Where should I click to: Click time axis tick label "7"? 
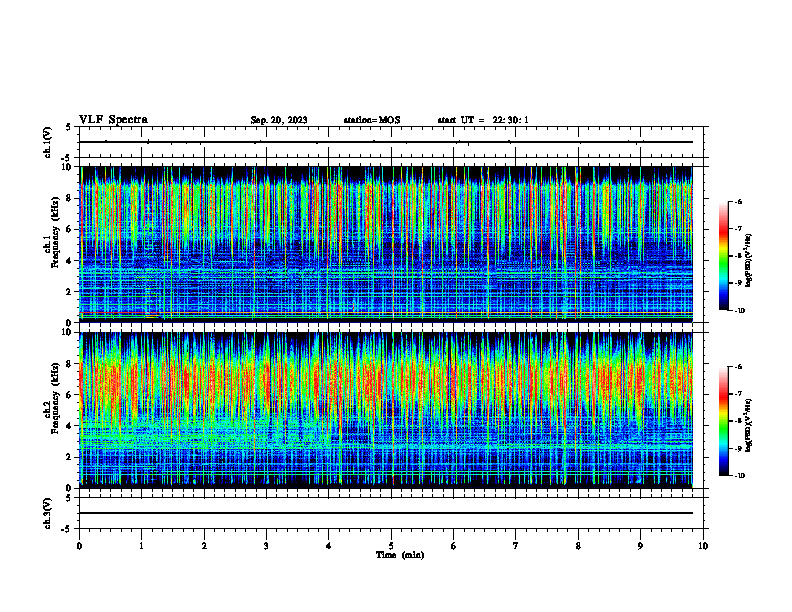pyautogui.click(x=516, y=546)
